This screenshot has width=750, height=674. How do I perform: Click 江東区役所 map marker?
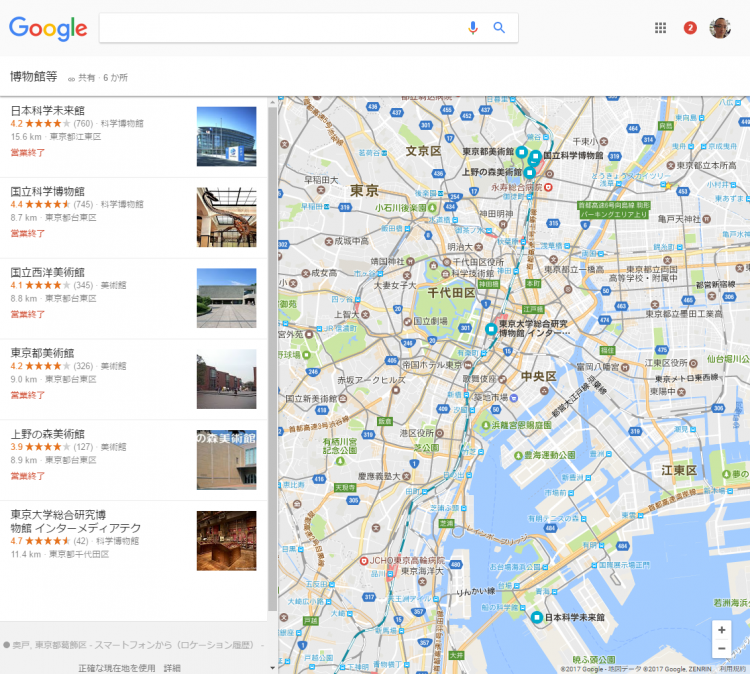point(694,363)
